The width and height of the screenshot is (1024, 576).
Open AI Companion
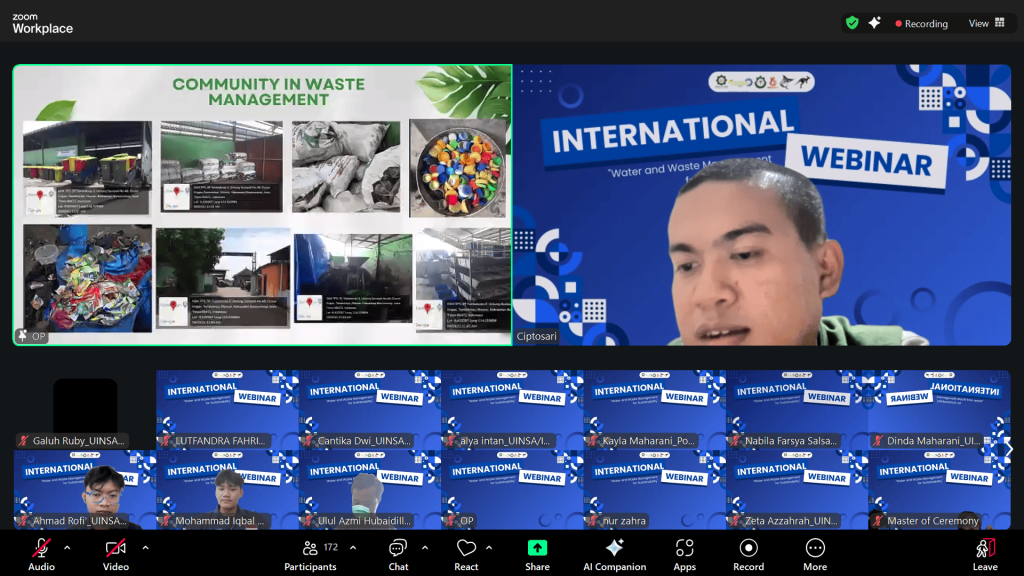614,552
